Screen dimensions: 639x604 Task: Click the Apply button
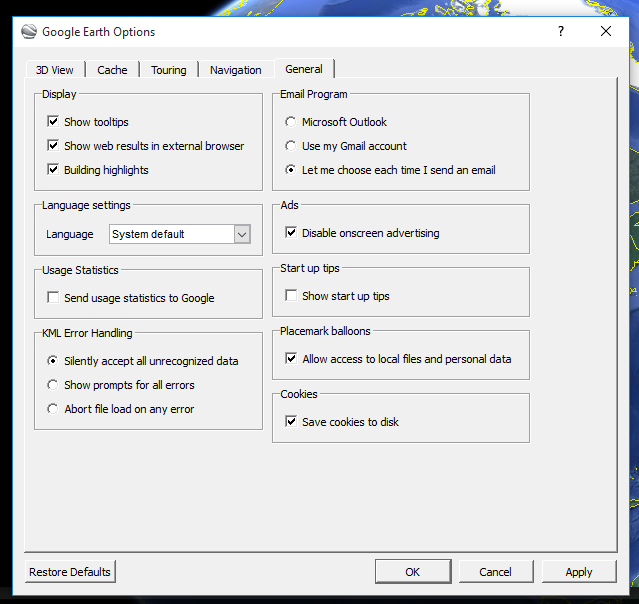579,572
